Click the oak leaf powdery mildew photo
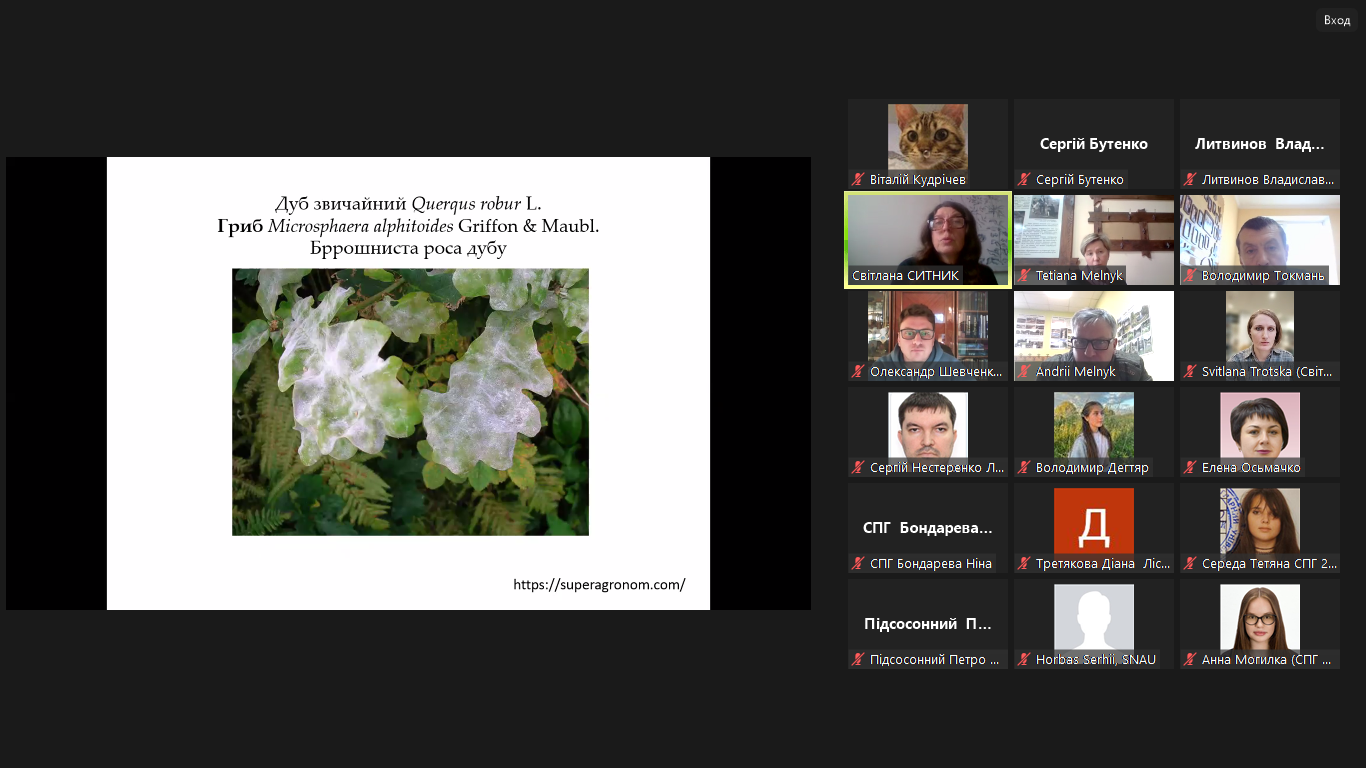 [410, 401]
